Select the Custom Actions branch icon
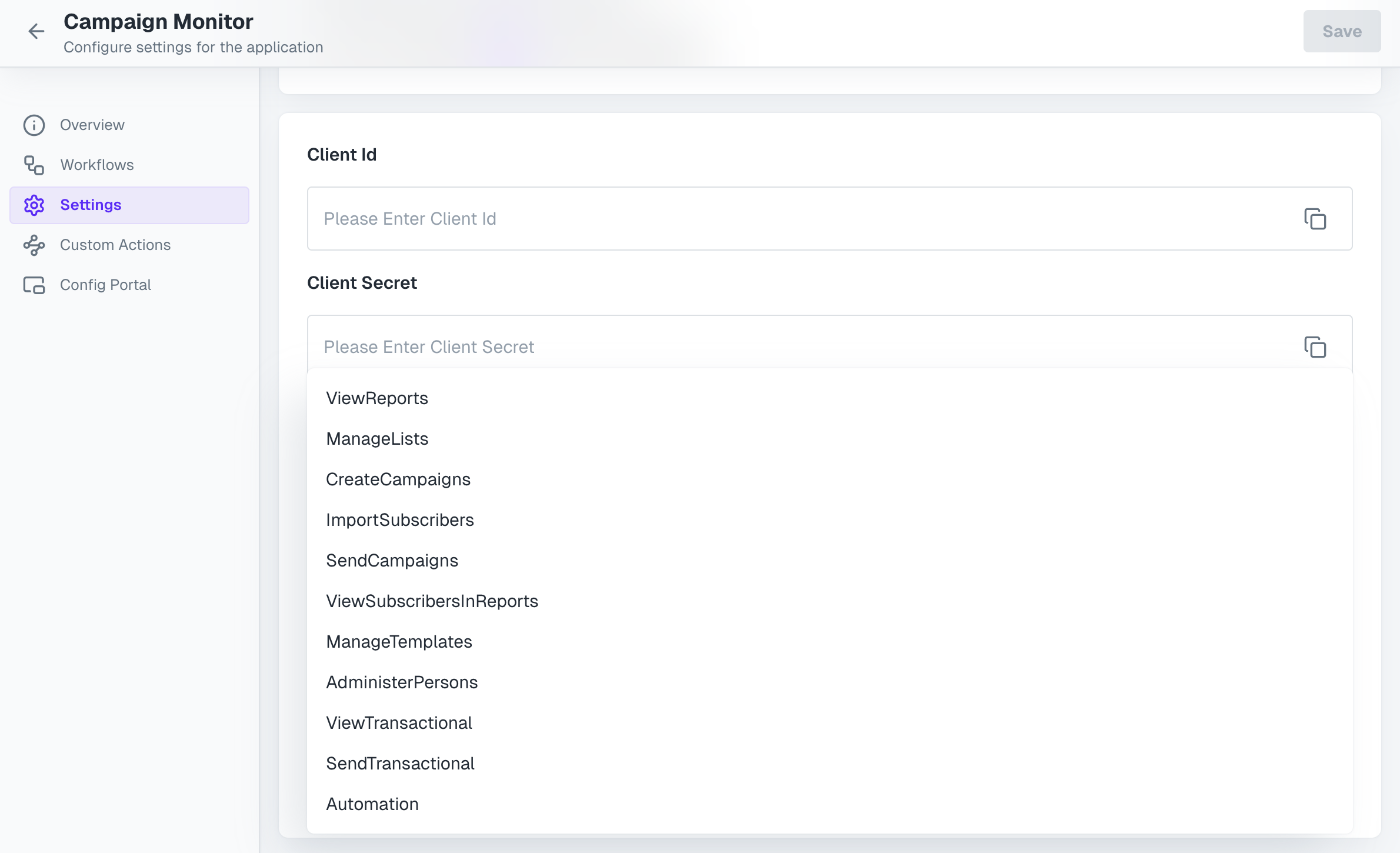 tap(34, 245)
